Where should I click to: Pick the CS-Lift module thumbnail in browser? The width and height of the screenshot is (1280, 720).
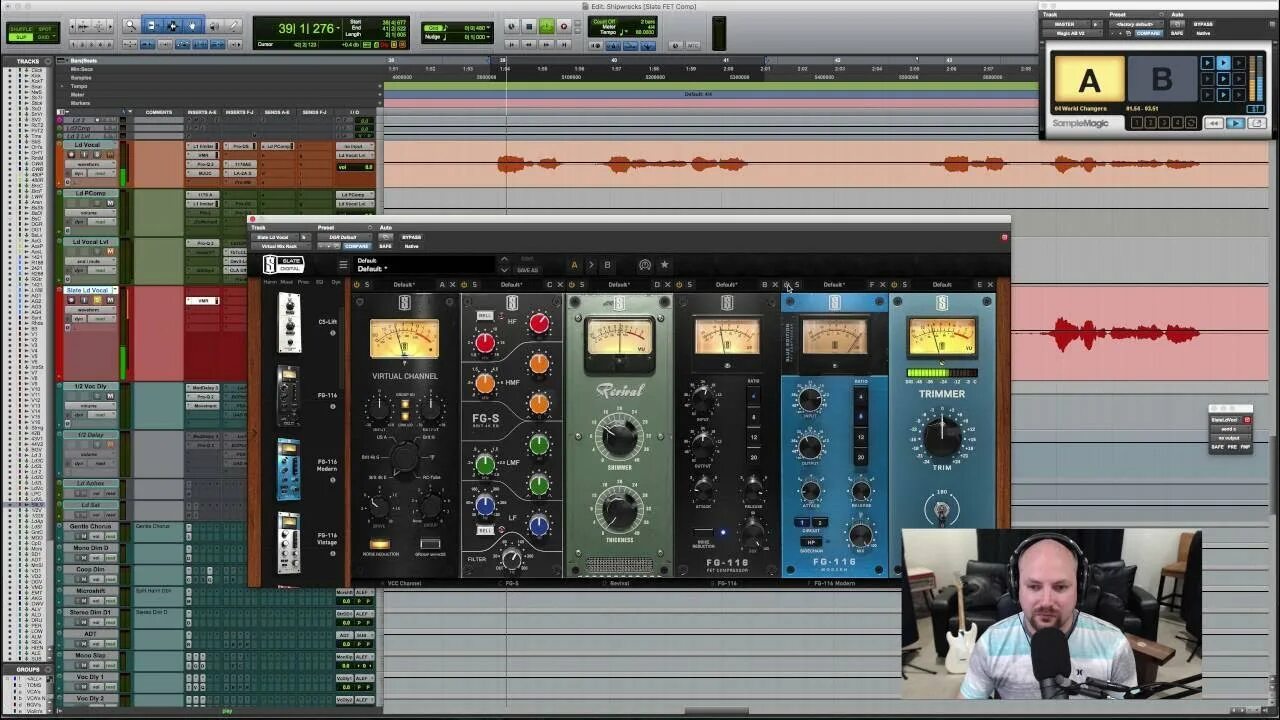(288, 322)
